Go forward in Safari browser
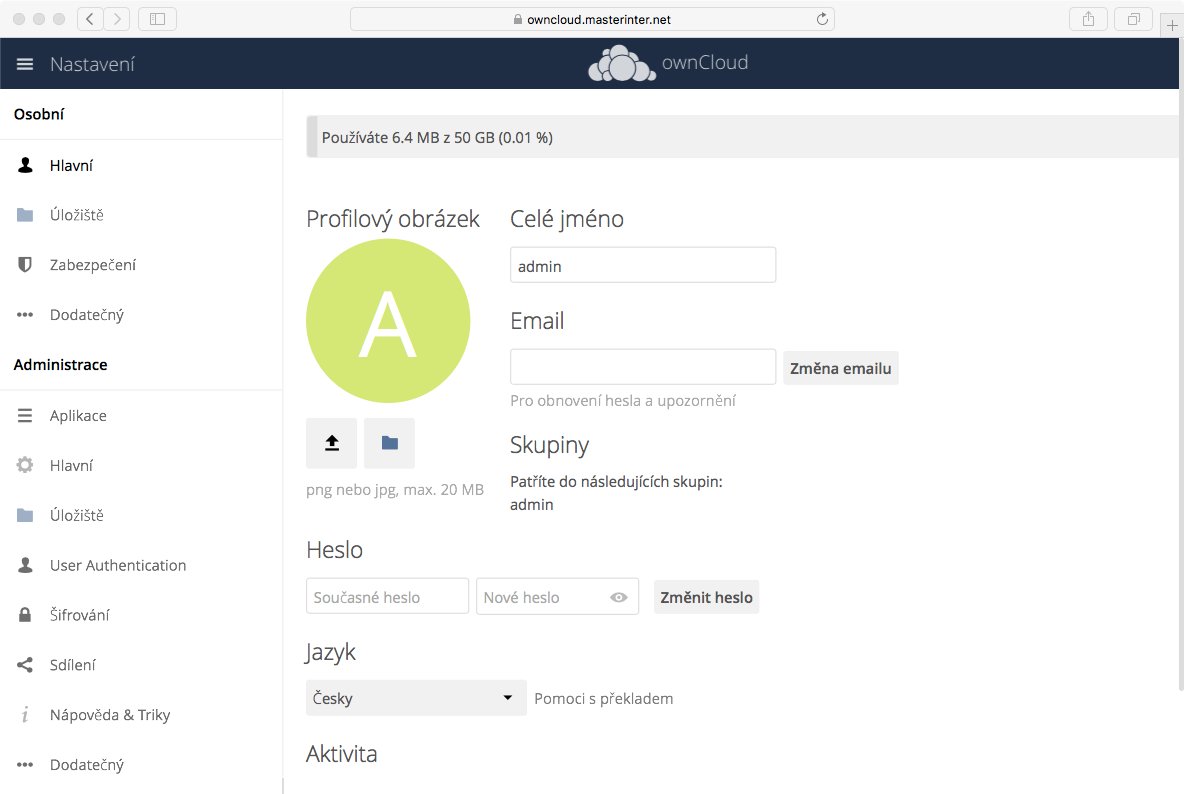This screenshot has width=1184, height=794. pyautogui.click(x=117, y=19)
